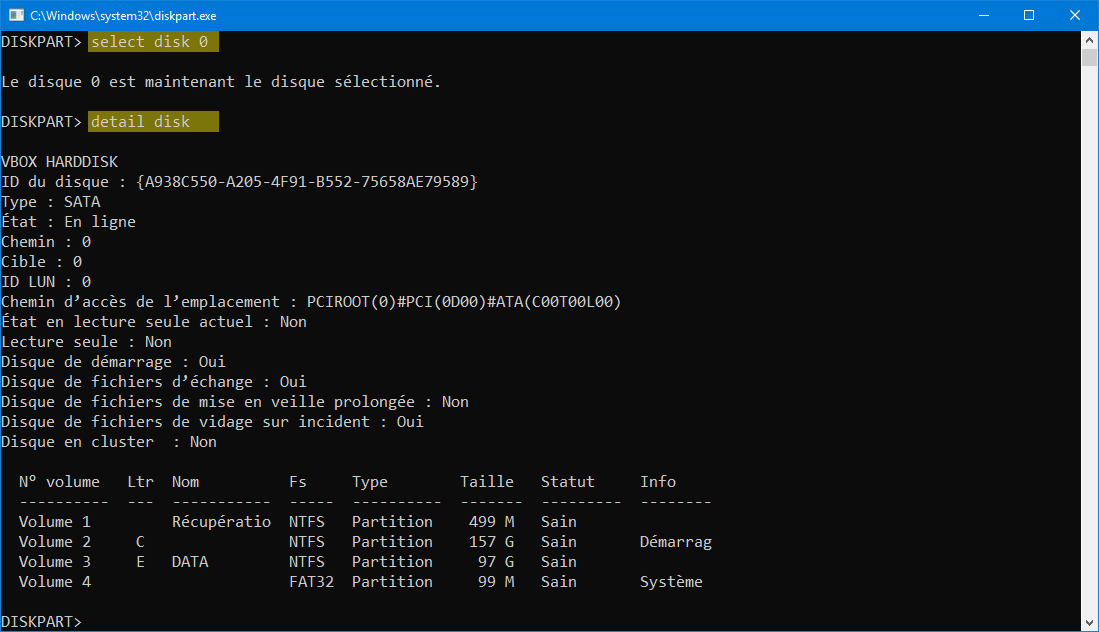Click the 'Type : SATA' line

point(50,202)
